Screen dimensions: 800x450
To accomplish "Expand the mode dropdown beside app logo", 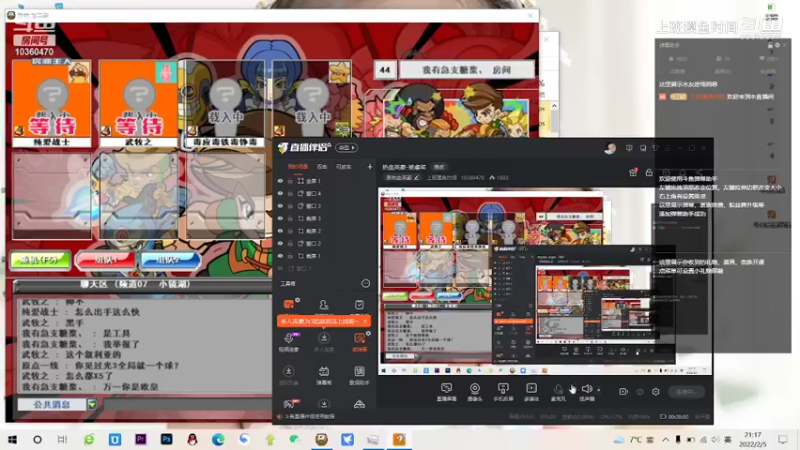I will [x=346, y=148].
